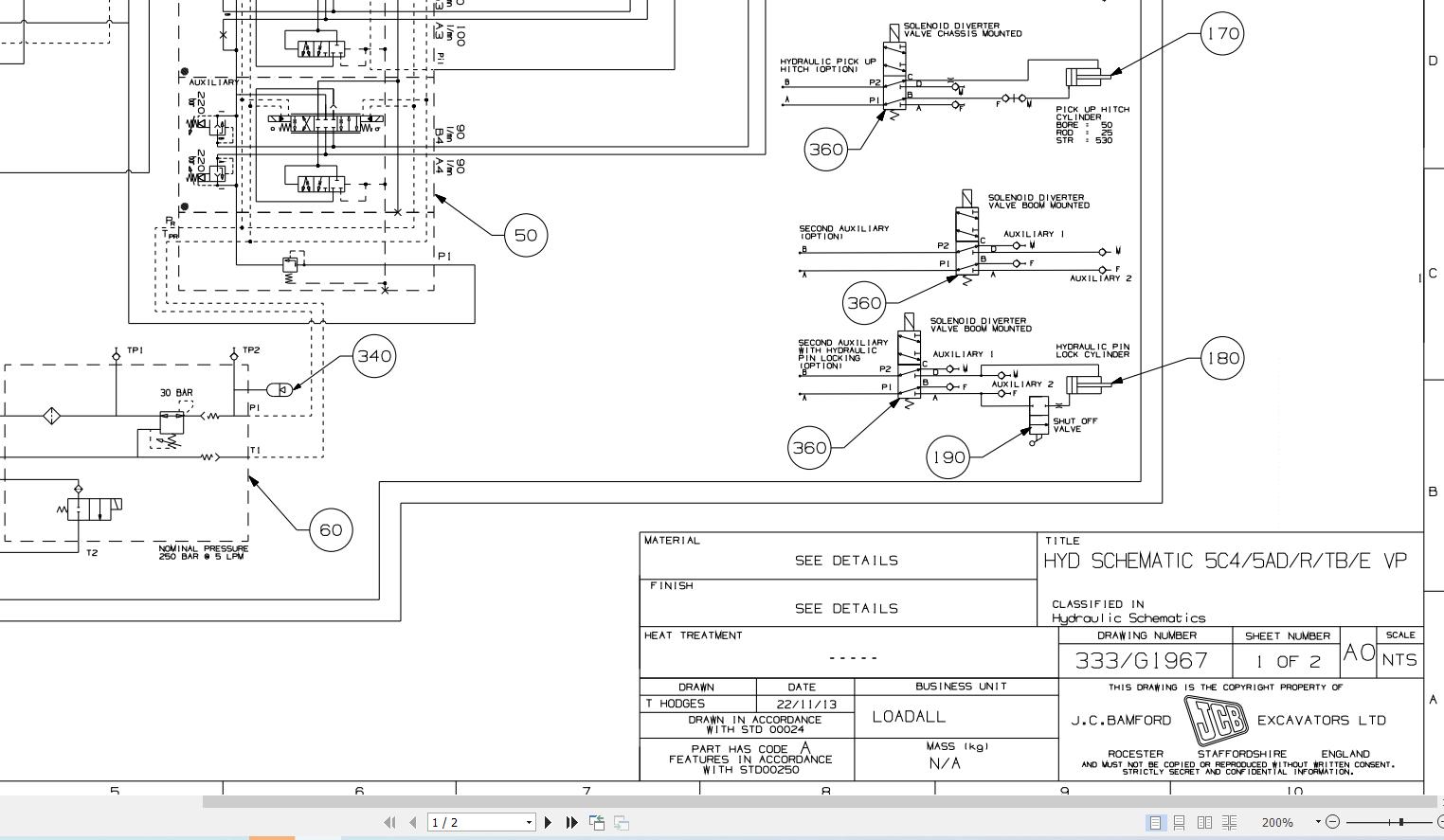Viewport: 1444px width, 840px height.
Task: Click the zoom out minus button
Action: tap(1333, 822)
